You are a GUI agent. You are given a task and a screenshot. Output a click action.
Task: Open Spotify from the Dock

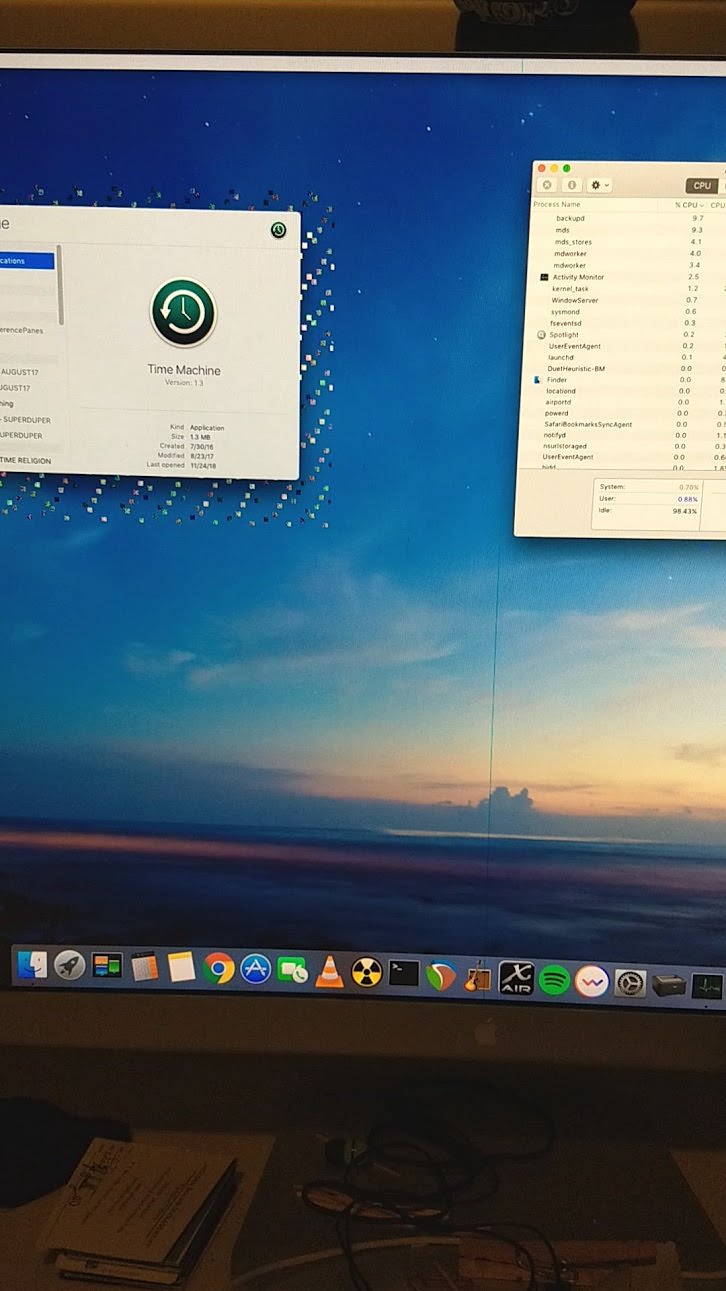click(x=554, y=979)
